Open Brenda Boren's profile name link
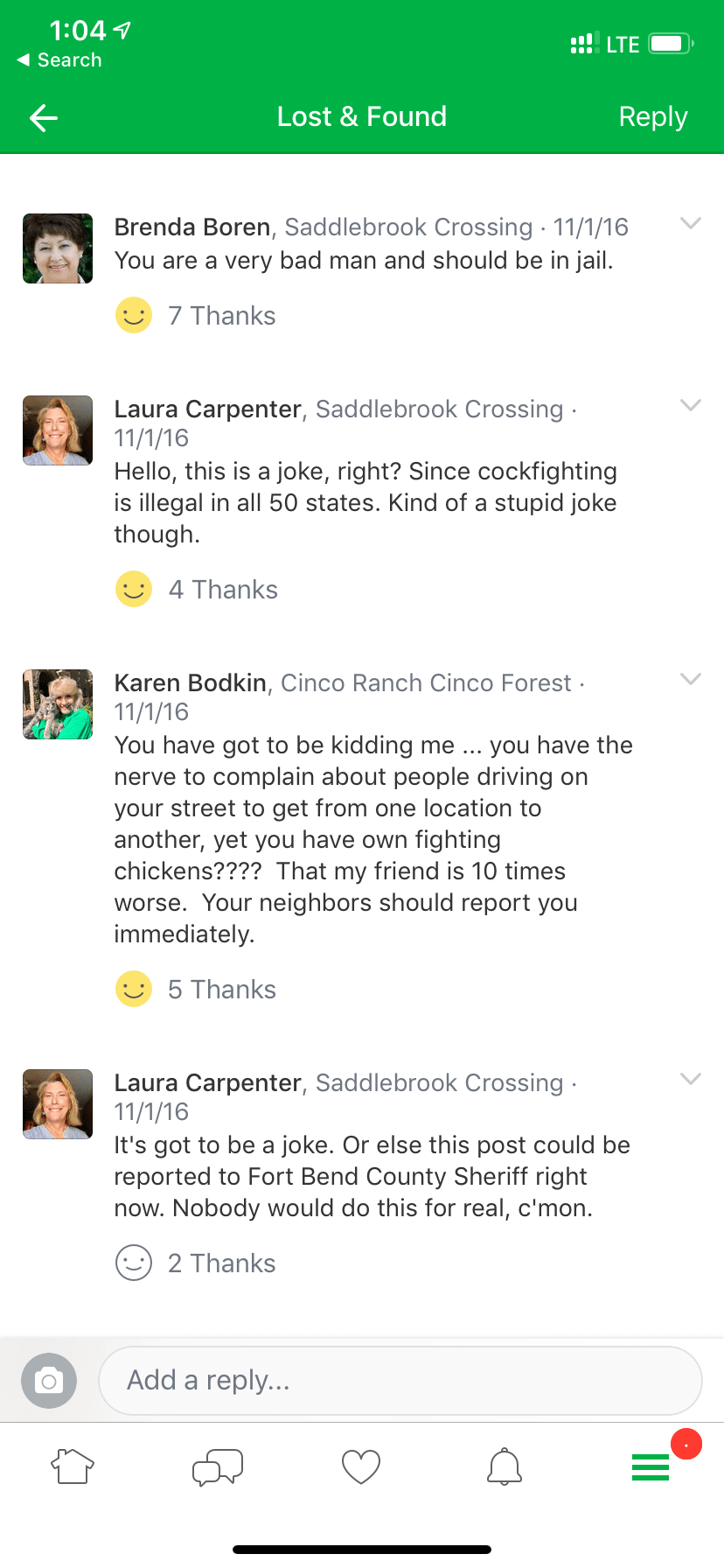The image size is (724, 1568). (192, 227)
